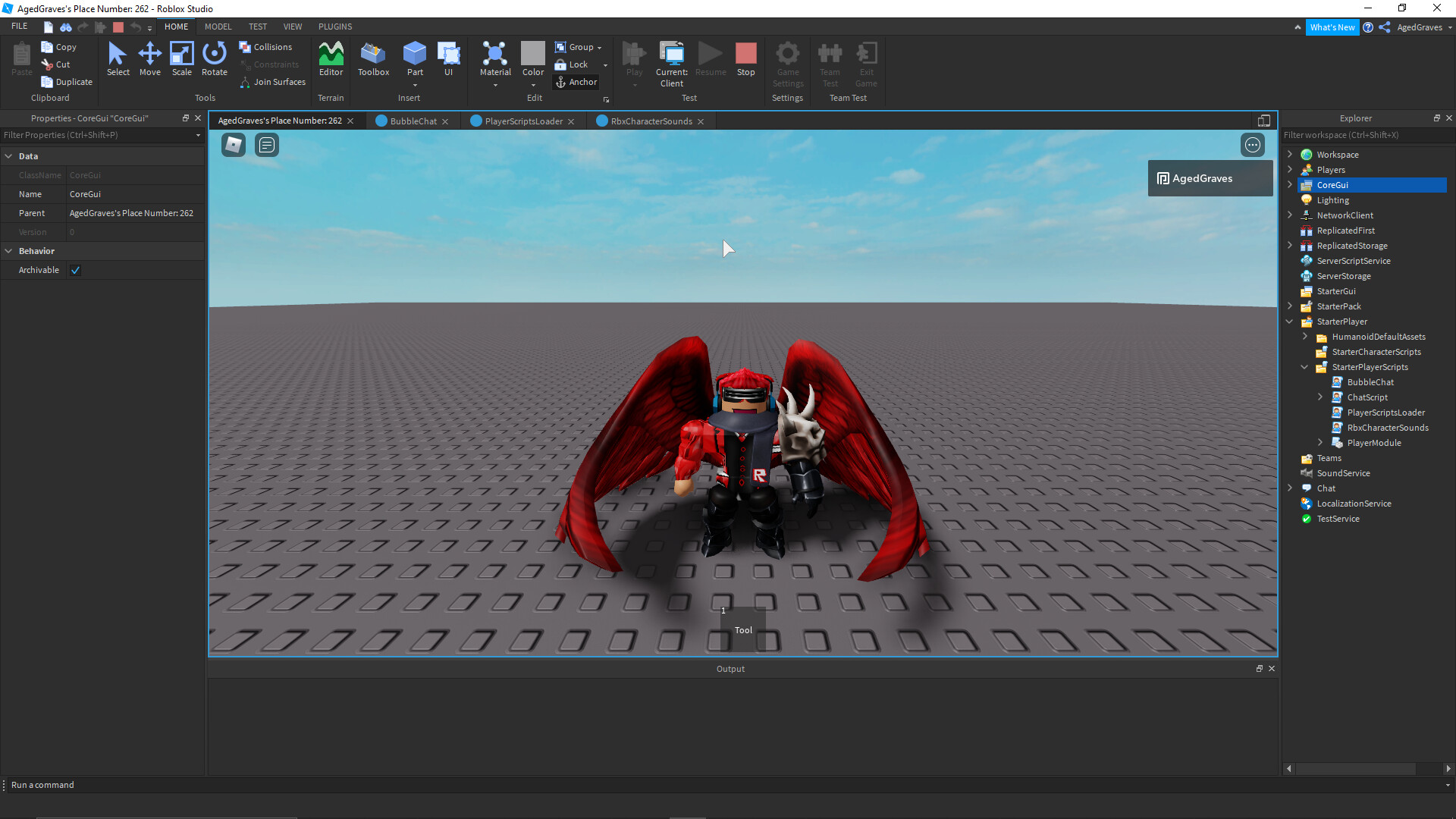This screenshot has width=1456, height=819.
Task: Collapse the Data properties section
Action: [x=8, y=156]
